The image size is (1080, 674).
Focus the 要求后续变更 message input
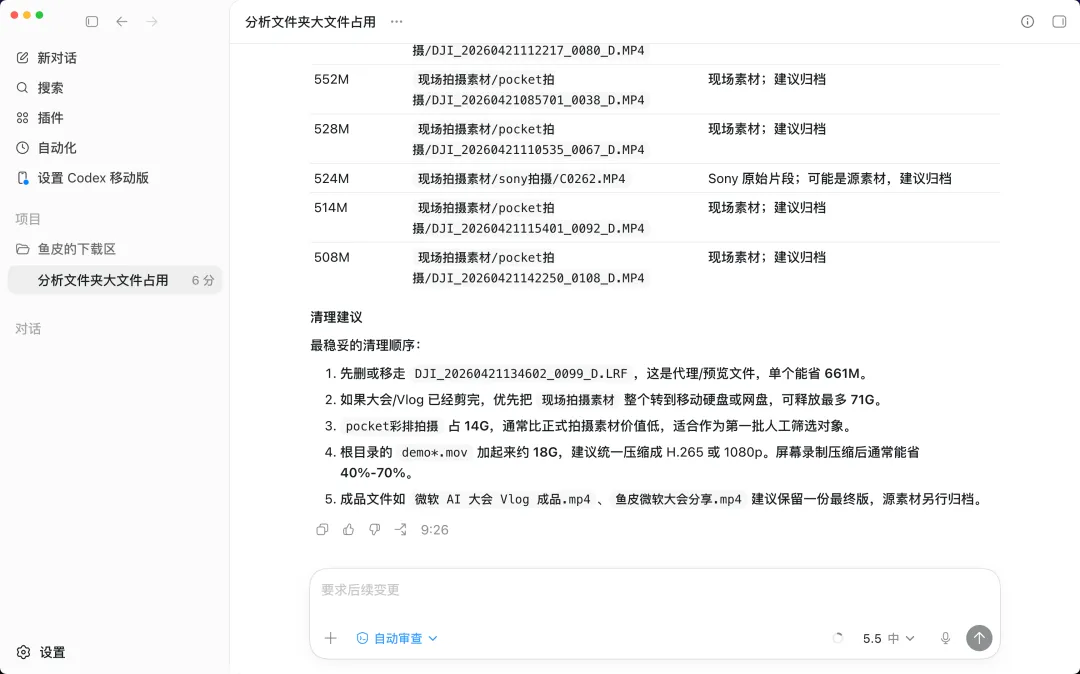(x=654, y=590)
